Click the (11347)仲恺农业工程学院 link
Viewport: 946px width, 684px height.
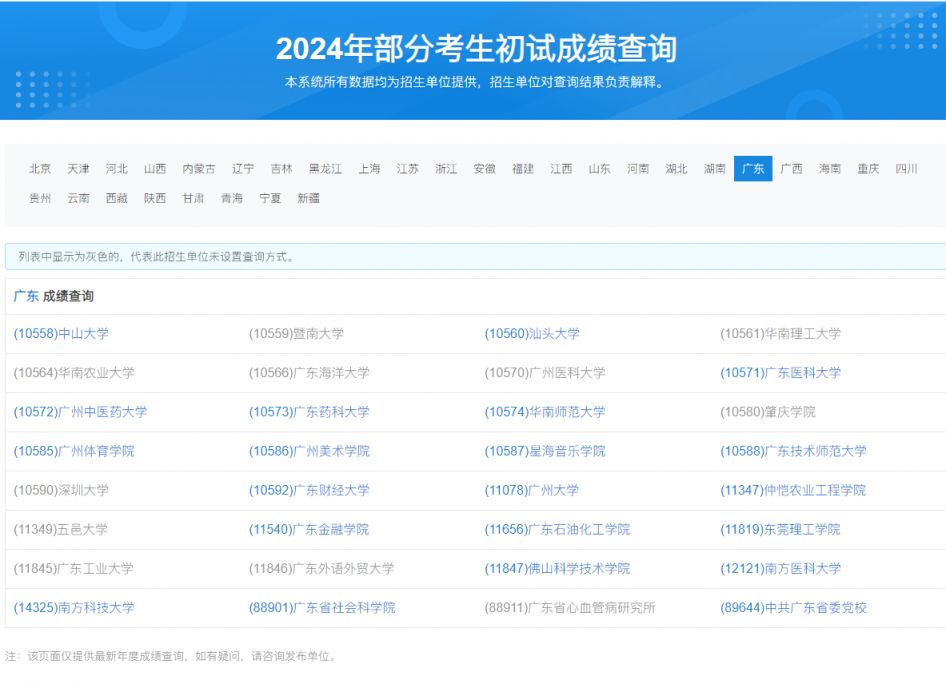pyautogui.click(x=793, y=491)
